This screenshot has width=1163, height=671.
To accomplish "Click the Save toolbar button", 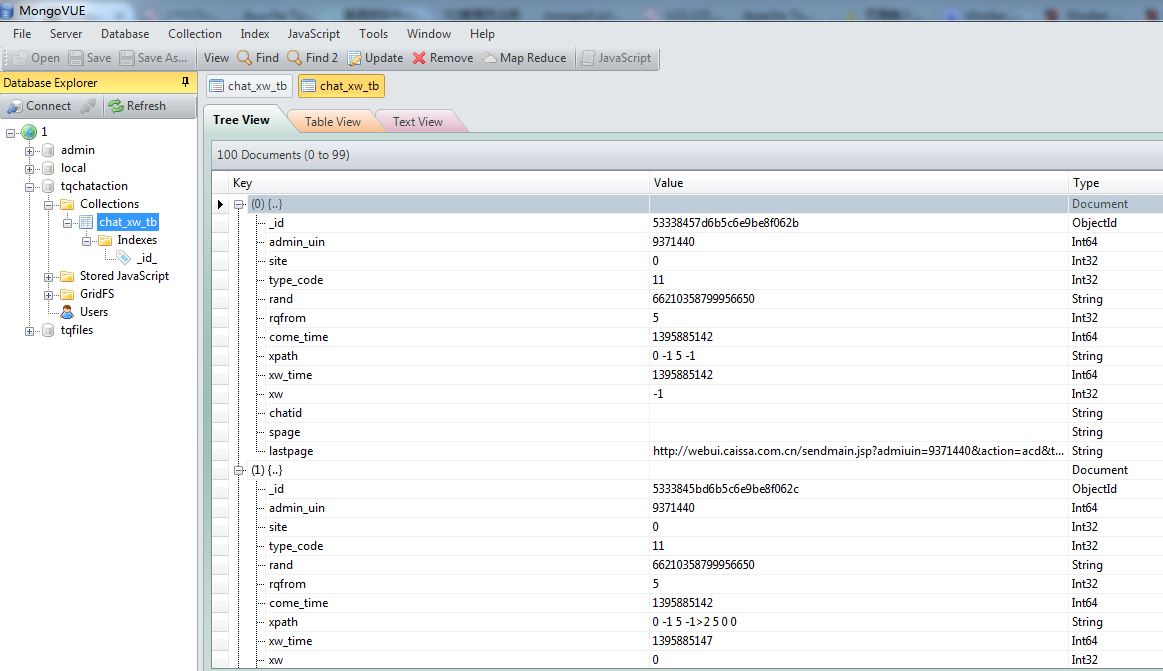I will click(x=90, y=58).
